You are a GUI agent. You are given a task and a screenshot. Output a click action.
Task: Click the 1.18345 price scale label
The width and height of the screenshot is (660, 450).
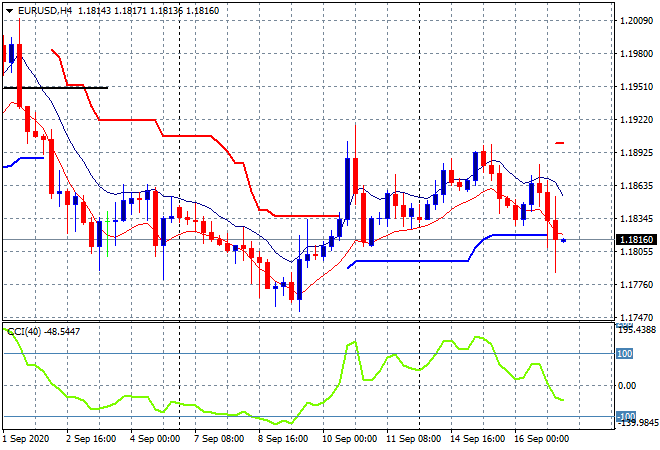[x=637, y=218]
